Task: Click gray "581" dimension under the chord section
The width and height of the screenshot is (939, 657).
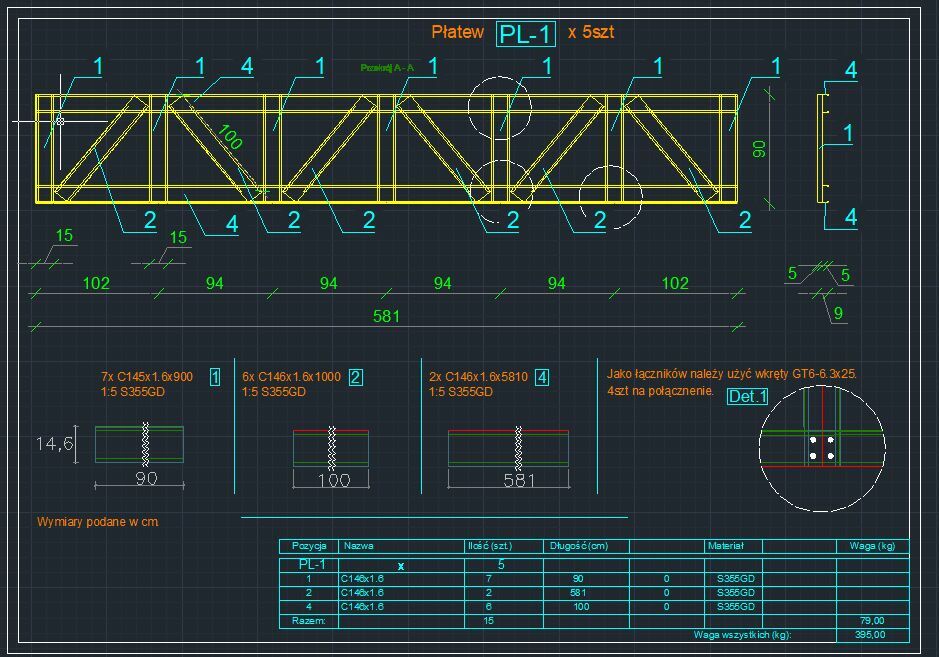Action: [x=519, y=480]
